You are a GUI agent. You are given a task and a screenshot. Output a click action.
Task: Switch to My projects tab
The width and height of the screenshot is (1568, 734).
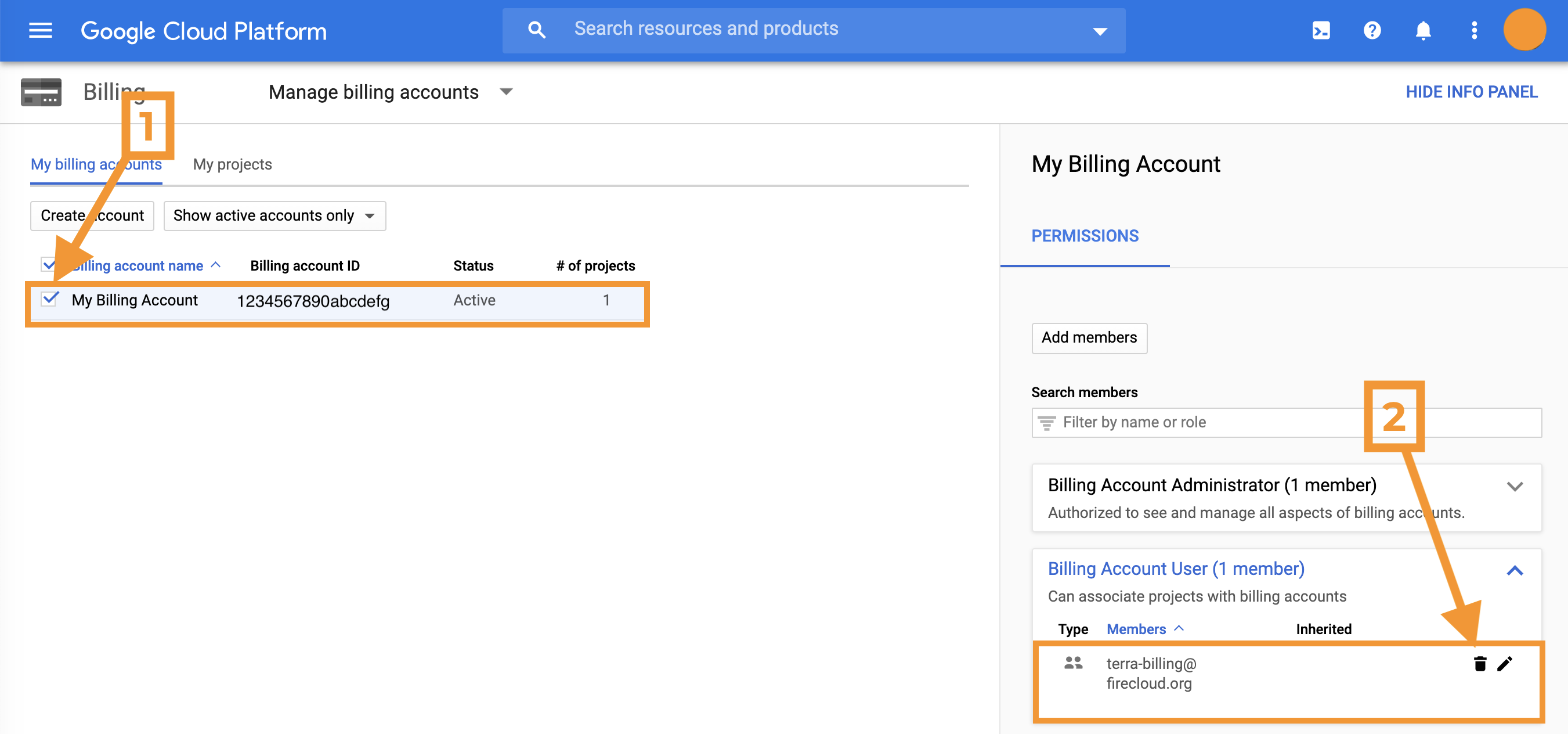coord(232,164)
